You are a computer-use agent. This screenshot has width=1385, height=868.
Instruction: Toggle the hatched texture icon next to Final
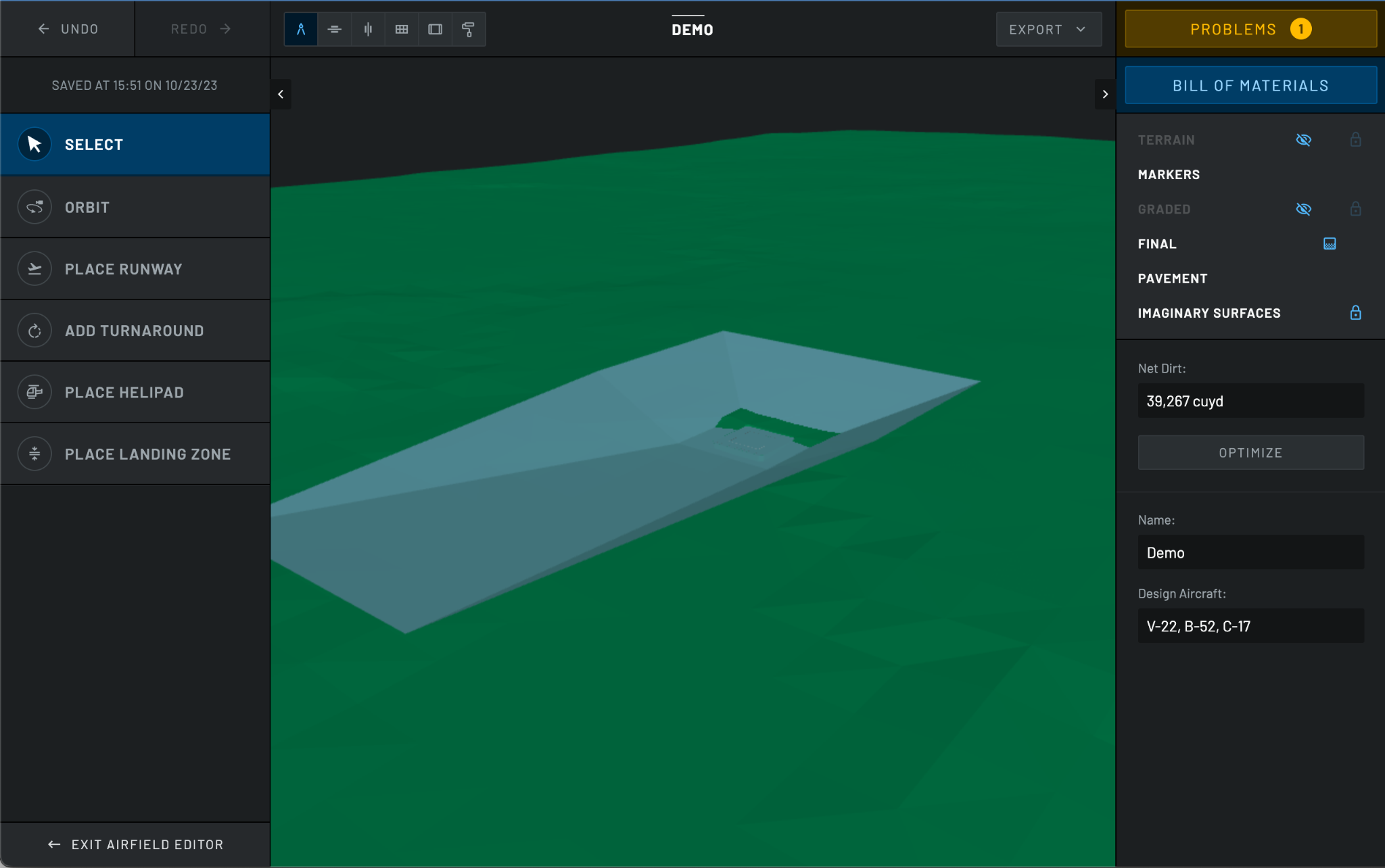pos(1328,243)
